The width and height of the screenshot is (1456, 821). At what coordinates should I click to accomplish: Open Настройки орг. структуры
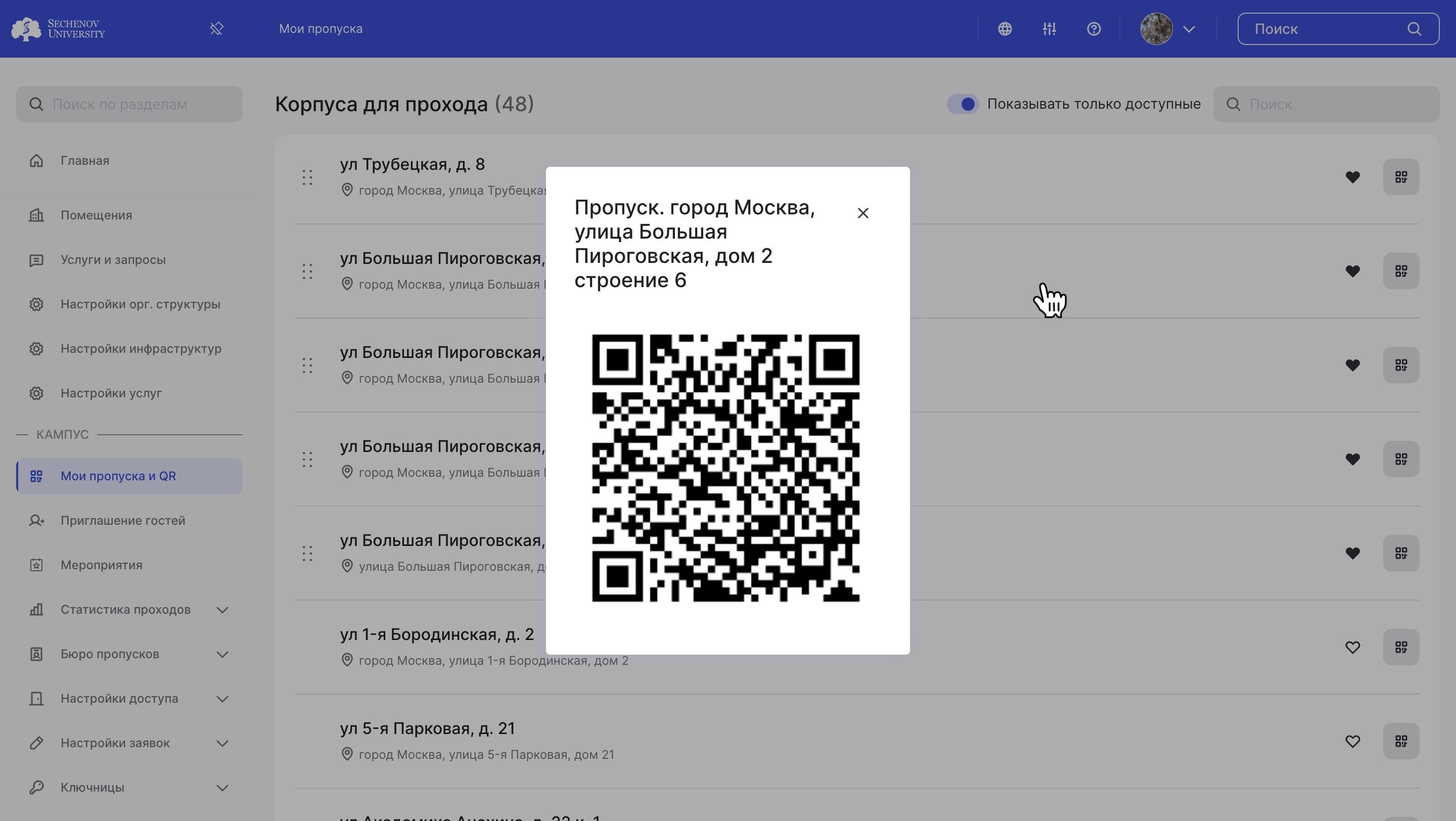pos(129,304)
